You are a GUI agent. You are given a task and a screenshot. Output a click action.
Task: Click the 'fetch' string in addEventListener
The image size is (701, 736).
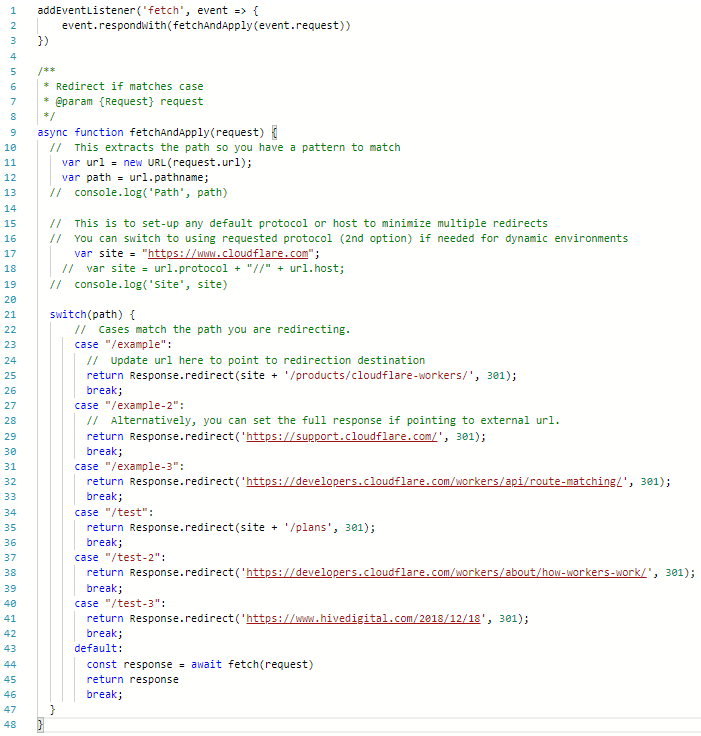tap(163, 10)
